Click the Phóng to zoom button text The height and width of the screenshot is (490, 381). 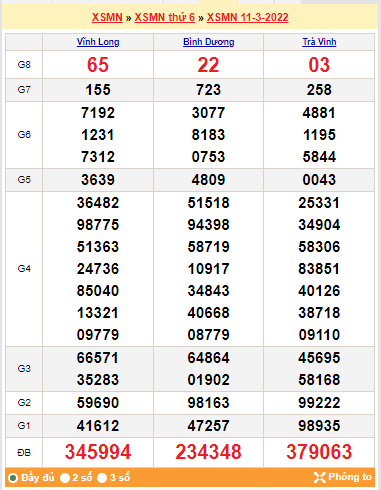pyautogui.click(x=350, y=477)
